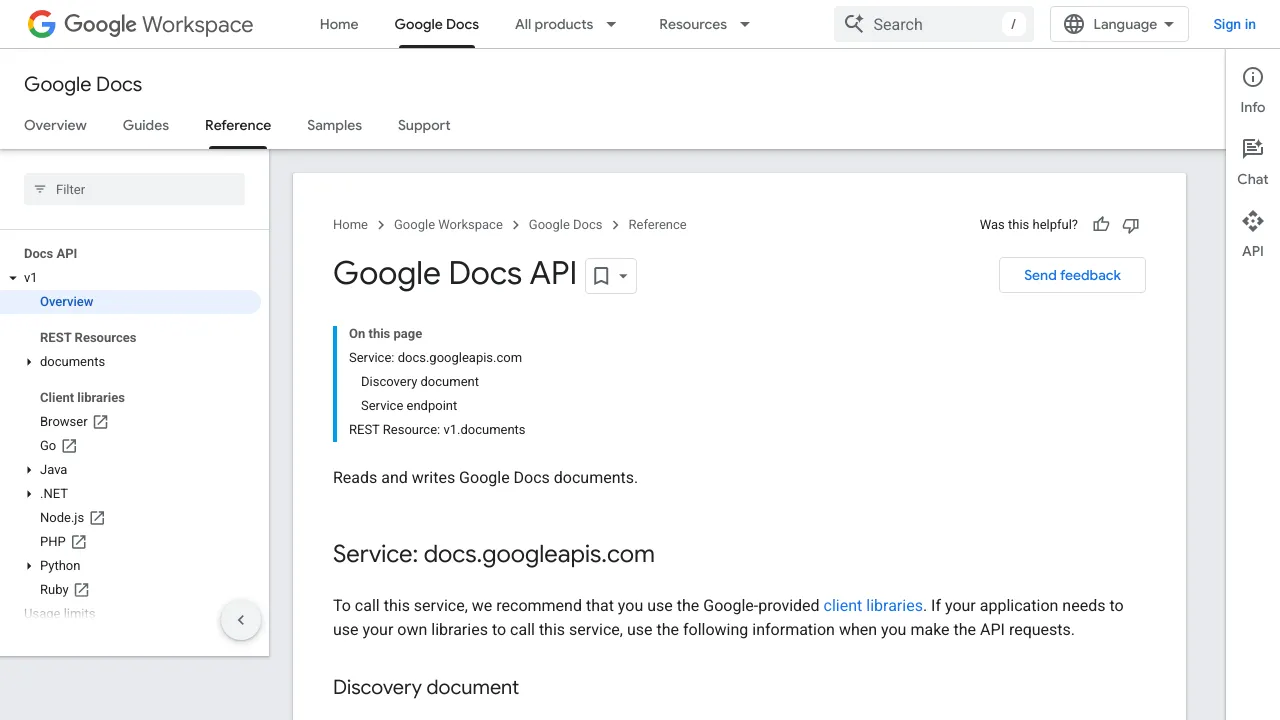Click the external link icon beside Node.js

coord(97,518)
